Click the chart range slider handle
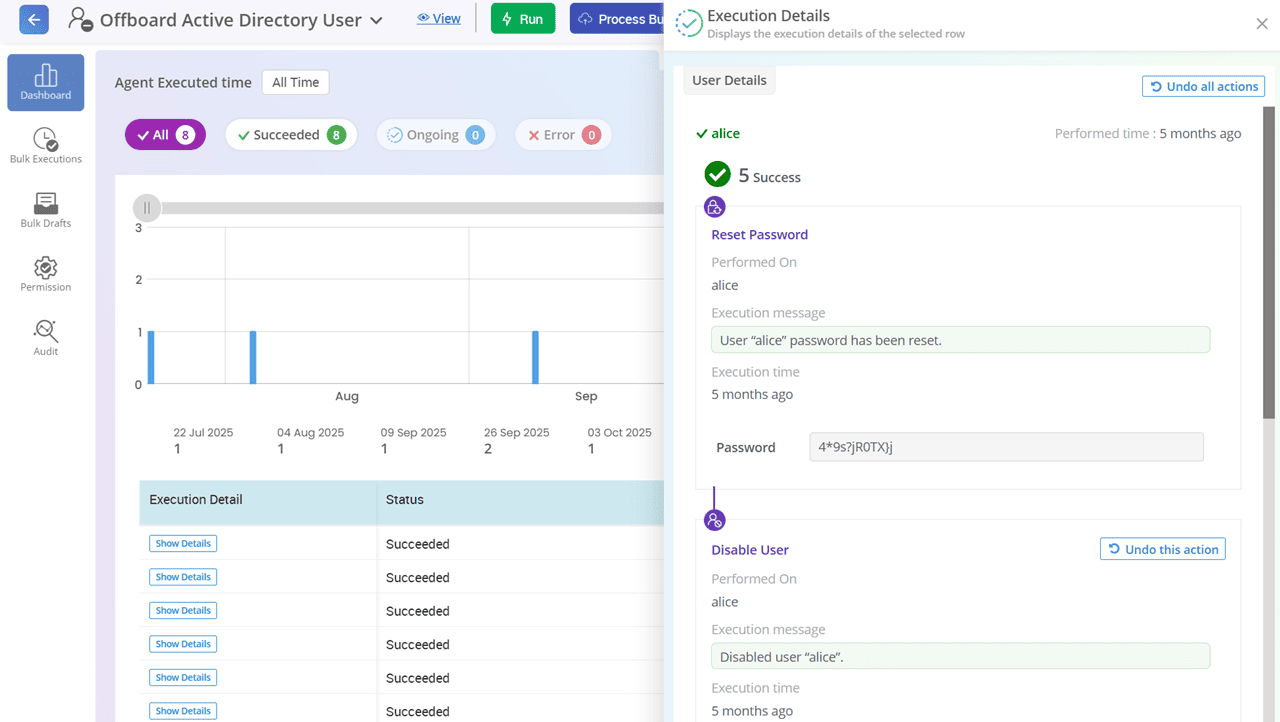The width and height of the screenshot is (1280, 722). (147, 208)
